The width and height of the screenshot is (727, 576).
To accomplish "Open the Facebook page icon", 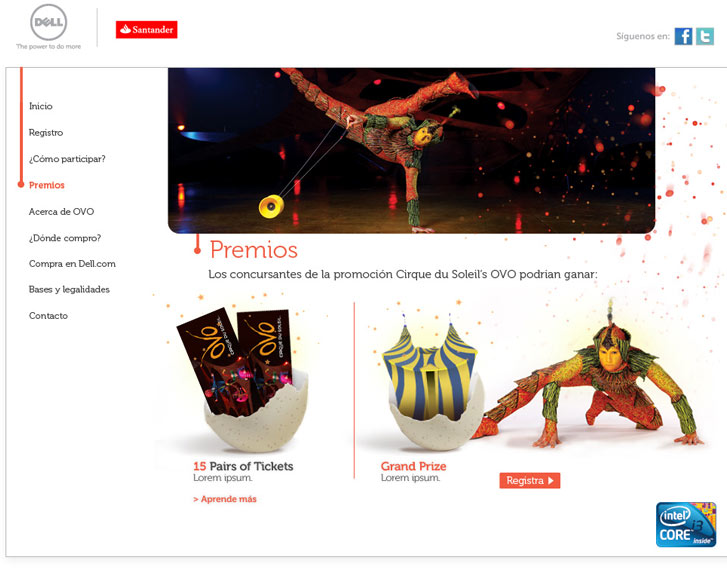I will pos(683,36).
